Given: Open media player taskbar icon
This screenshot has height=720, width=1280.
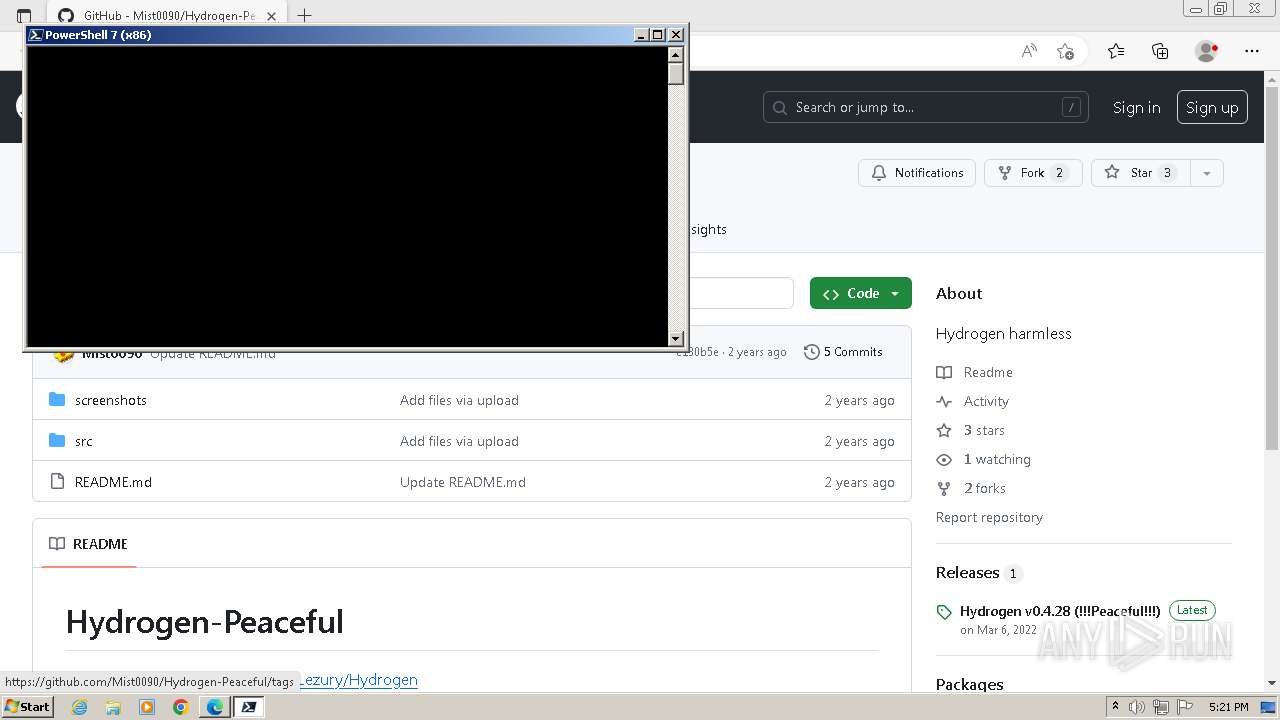Looking at the screenshot, I should (x=147, y=707).
